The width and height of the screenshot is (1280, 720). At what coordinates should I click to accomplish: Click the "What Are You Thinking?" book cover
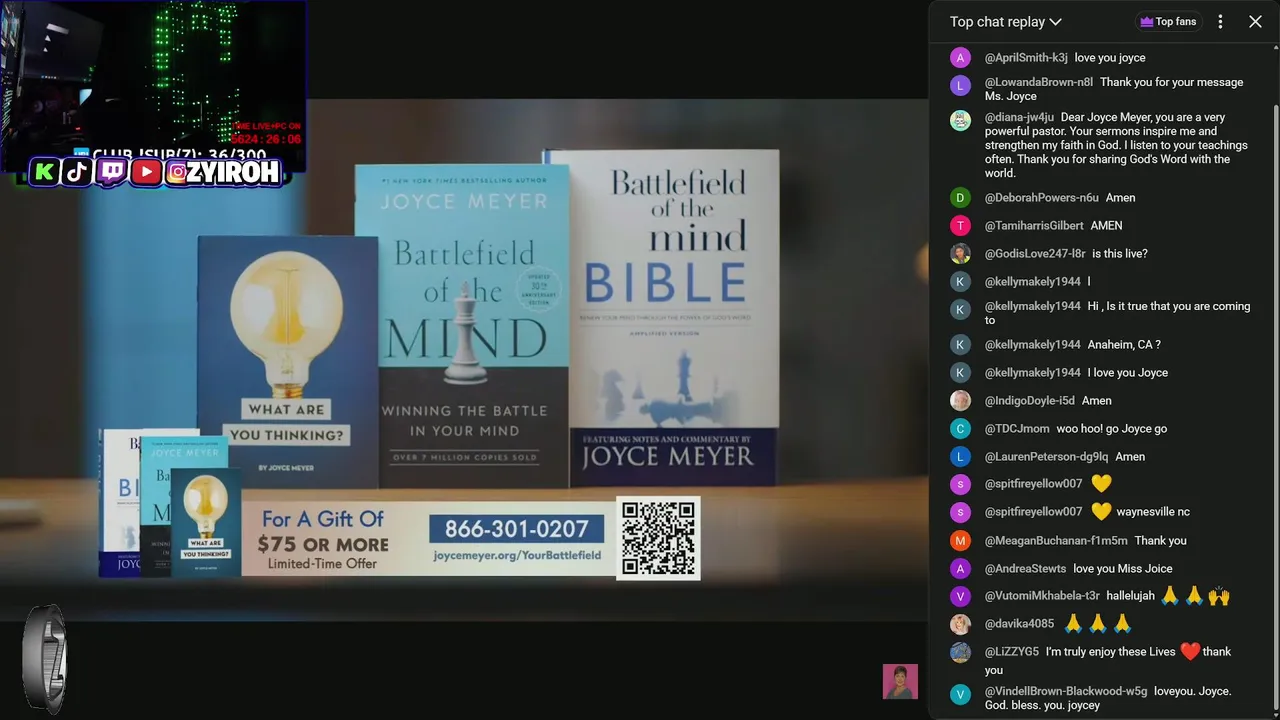tap(287, 360)
